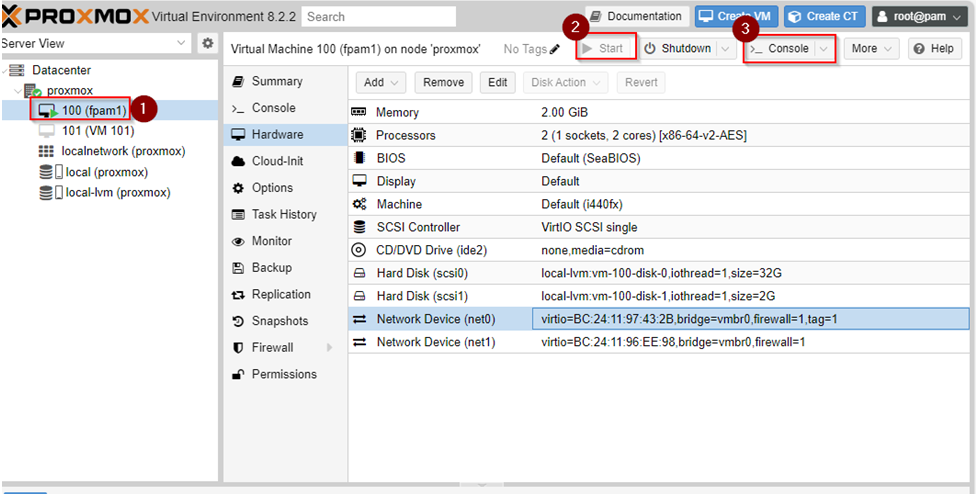Open the Add hardware dropdown
Image resolution: width=976 pixels, height=494 pixels.
pyautogui.click(x=380, y=82)
